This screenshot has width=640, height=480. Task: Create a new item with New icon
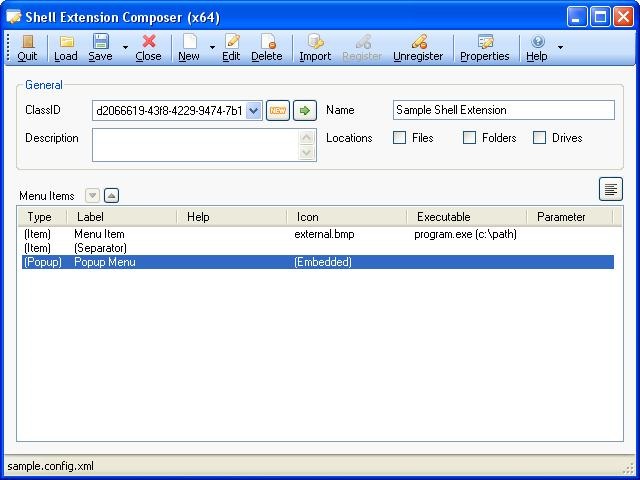click(x=189, y=48)
